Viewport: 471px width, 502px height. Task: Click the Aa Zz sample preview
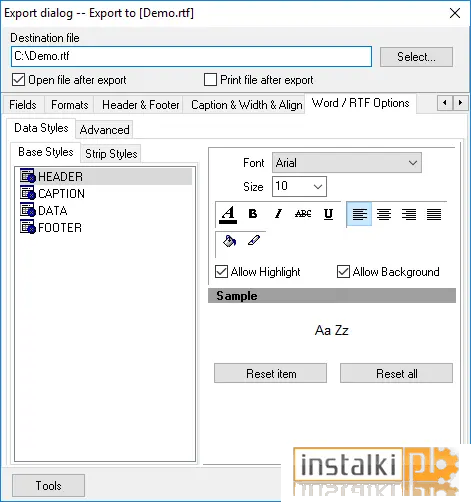click(x=332, y=330)
